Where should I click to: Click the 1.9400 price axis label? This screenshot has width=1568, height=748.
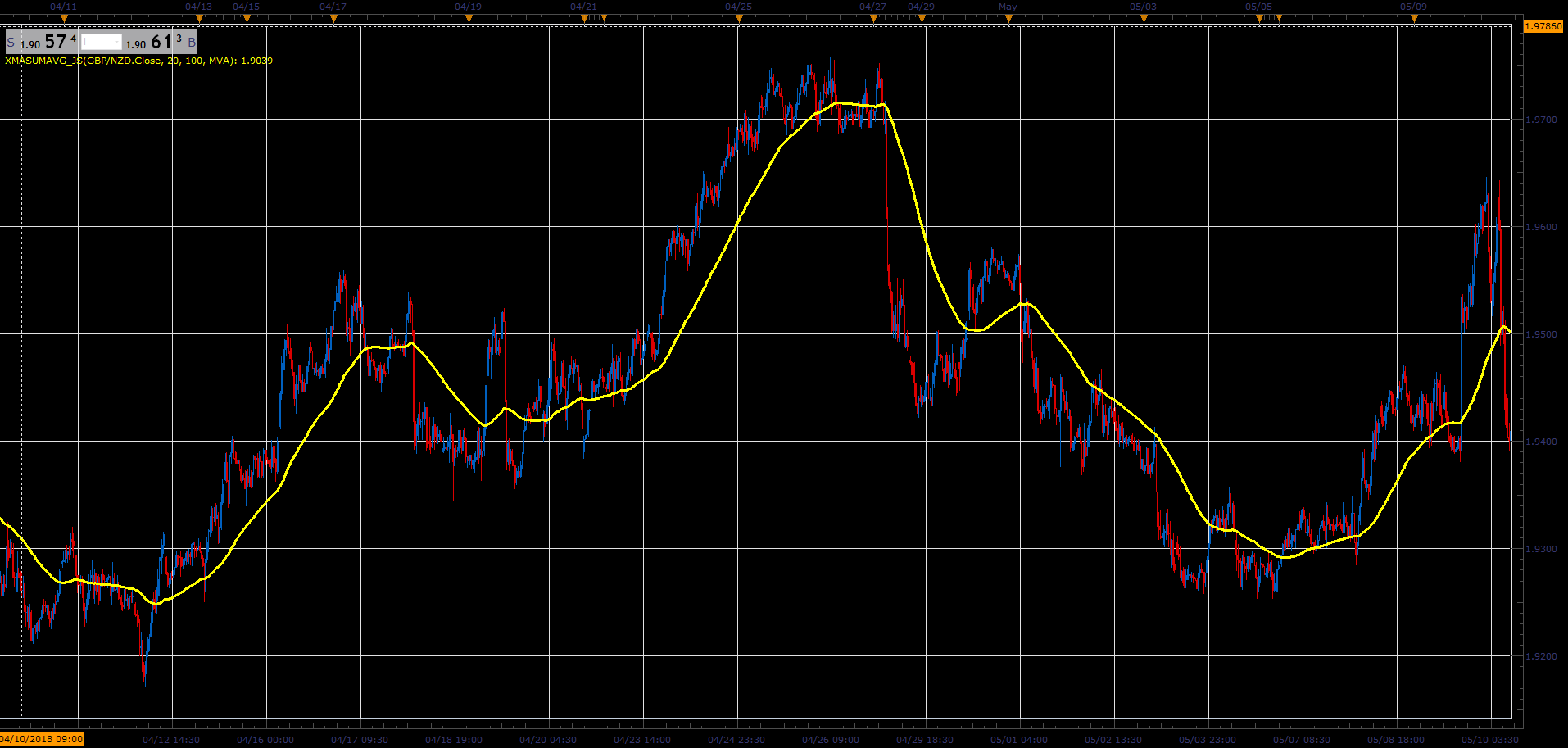tap(1541, 442)
